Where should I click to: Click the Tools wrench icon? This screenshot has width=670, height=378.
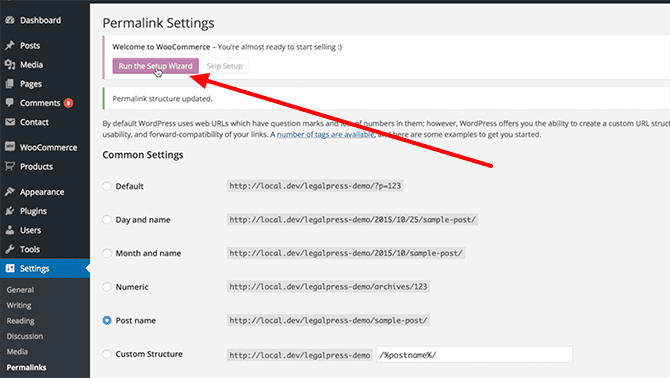point(10,249)
